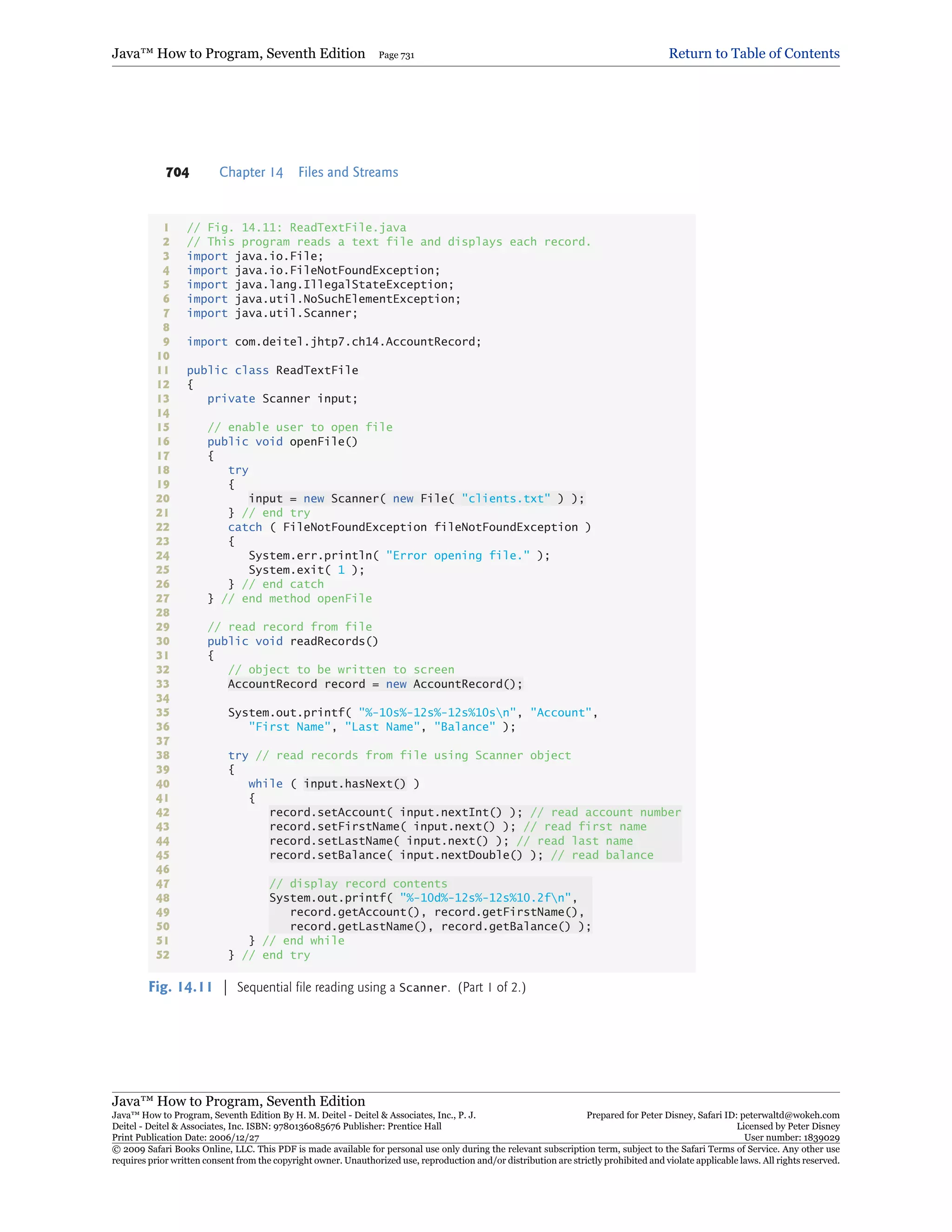Screen dimensions: 952x1232
Task: Click the Page 731 label in the header
Action: pyautogui.click(x=396, y=55)
